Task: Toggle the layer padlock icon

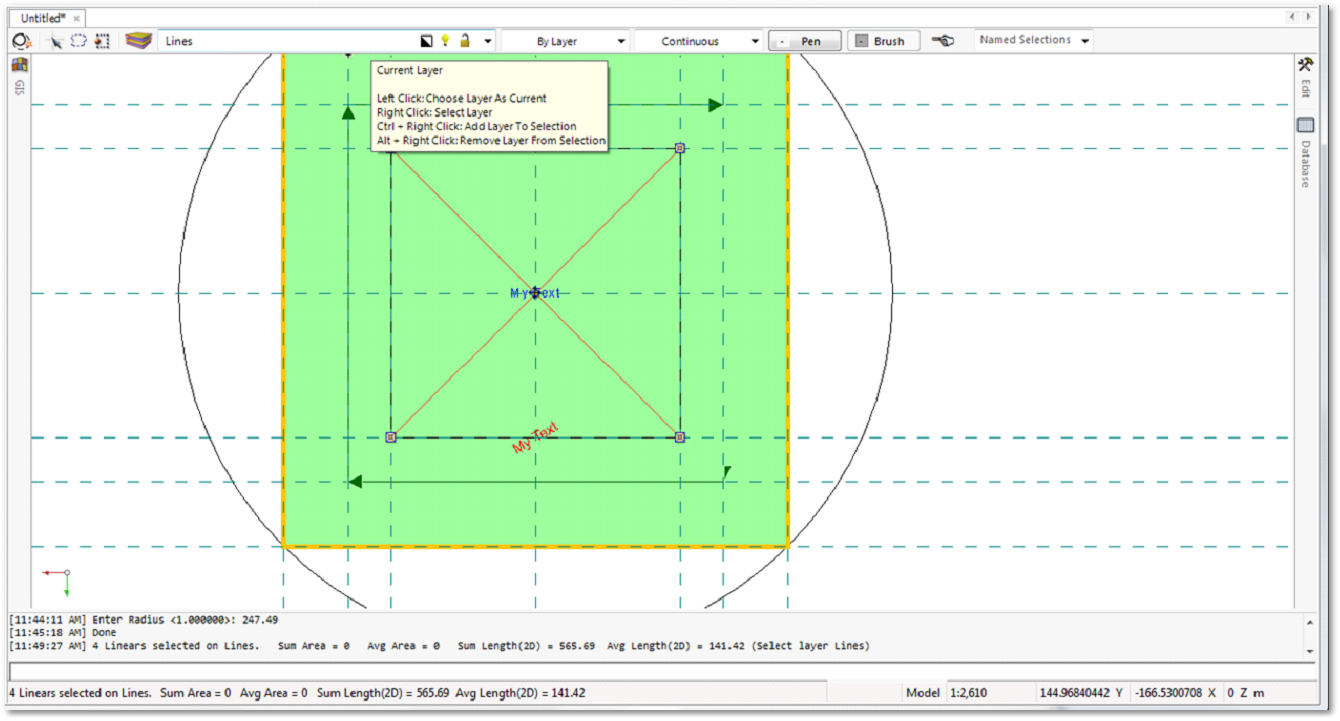Action: (x=465, y=41)
